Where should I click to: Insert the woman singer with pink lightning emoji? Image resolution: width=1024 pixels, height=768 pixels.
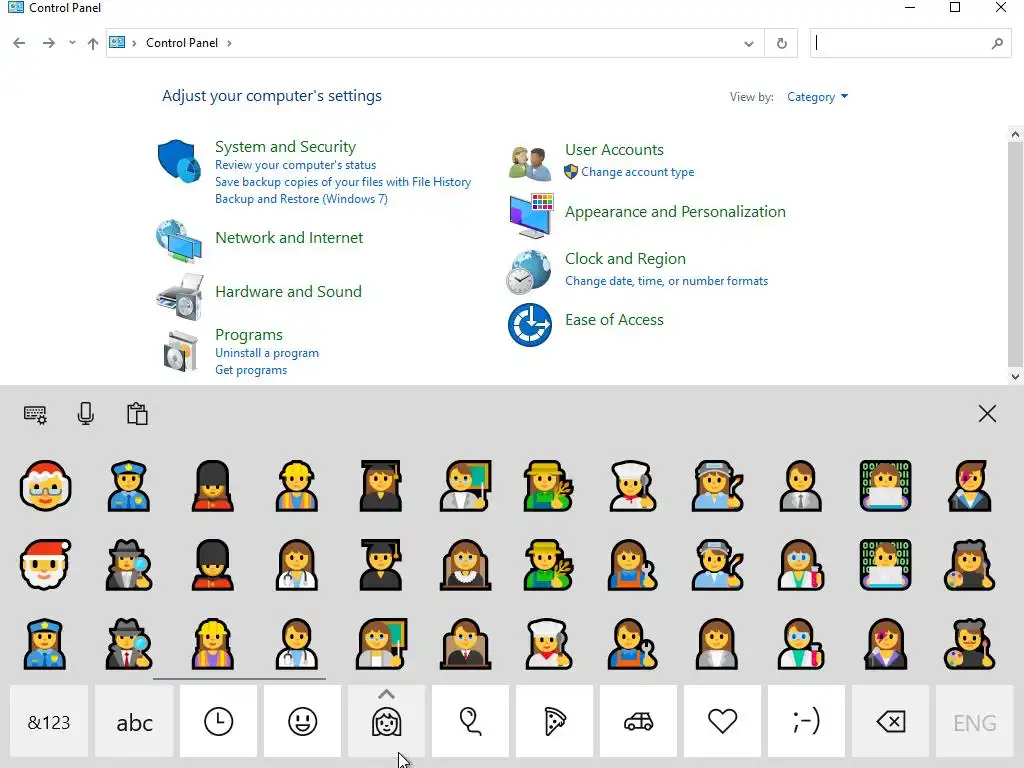click(x=885, y=644)
